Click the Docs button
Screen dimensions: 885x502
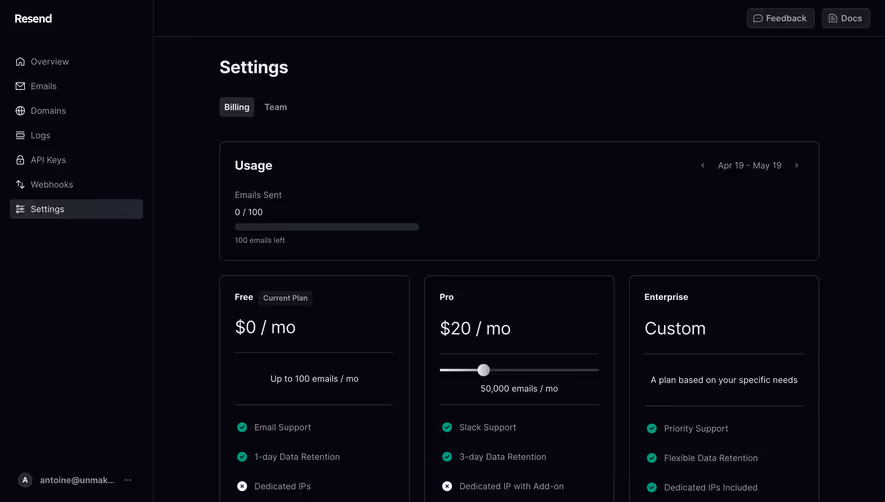coord(845,19)
